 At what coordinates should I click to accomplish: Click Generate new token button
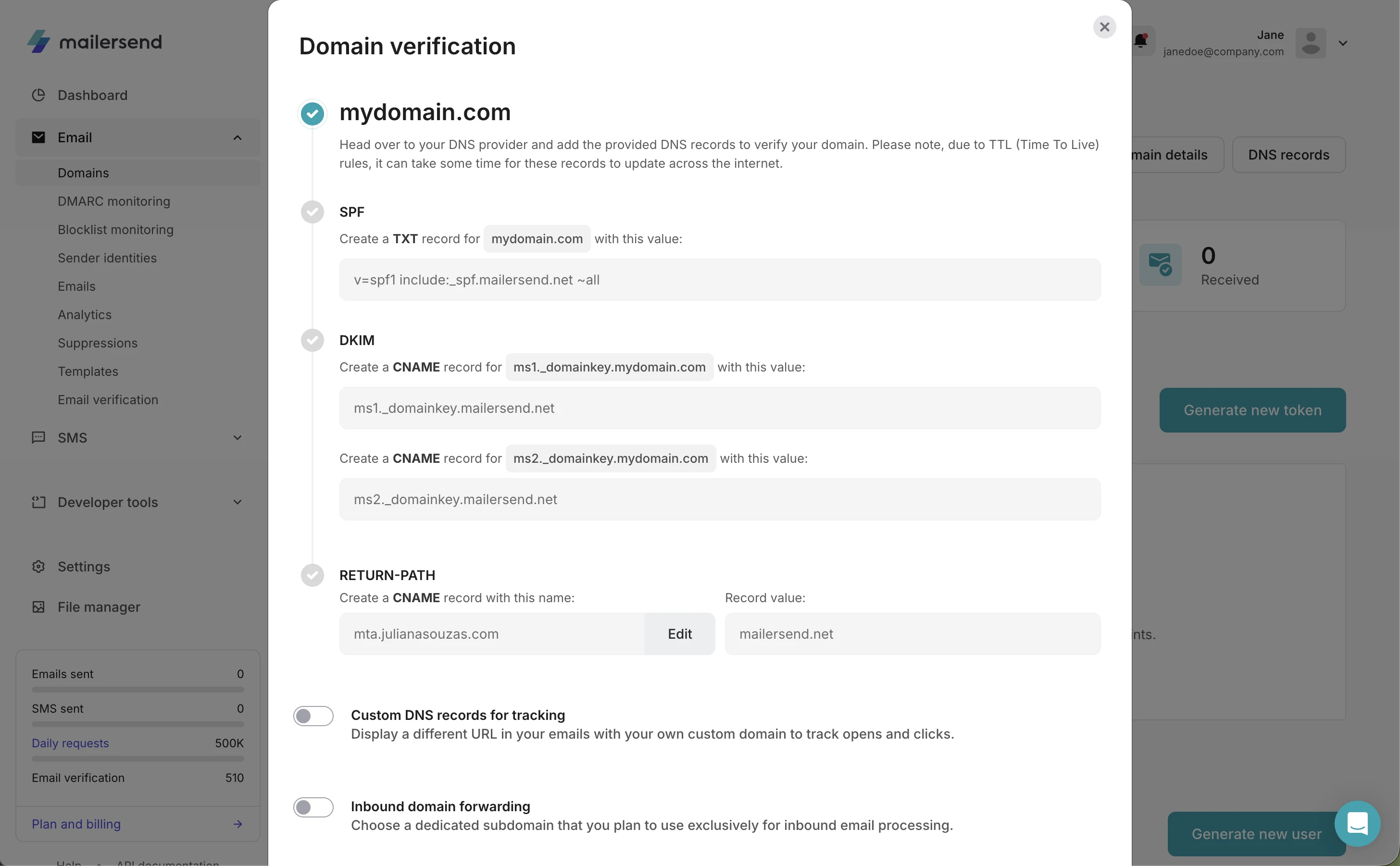(1252, 410)
